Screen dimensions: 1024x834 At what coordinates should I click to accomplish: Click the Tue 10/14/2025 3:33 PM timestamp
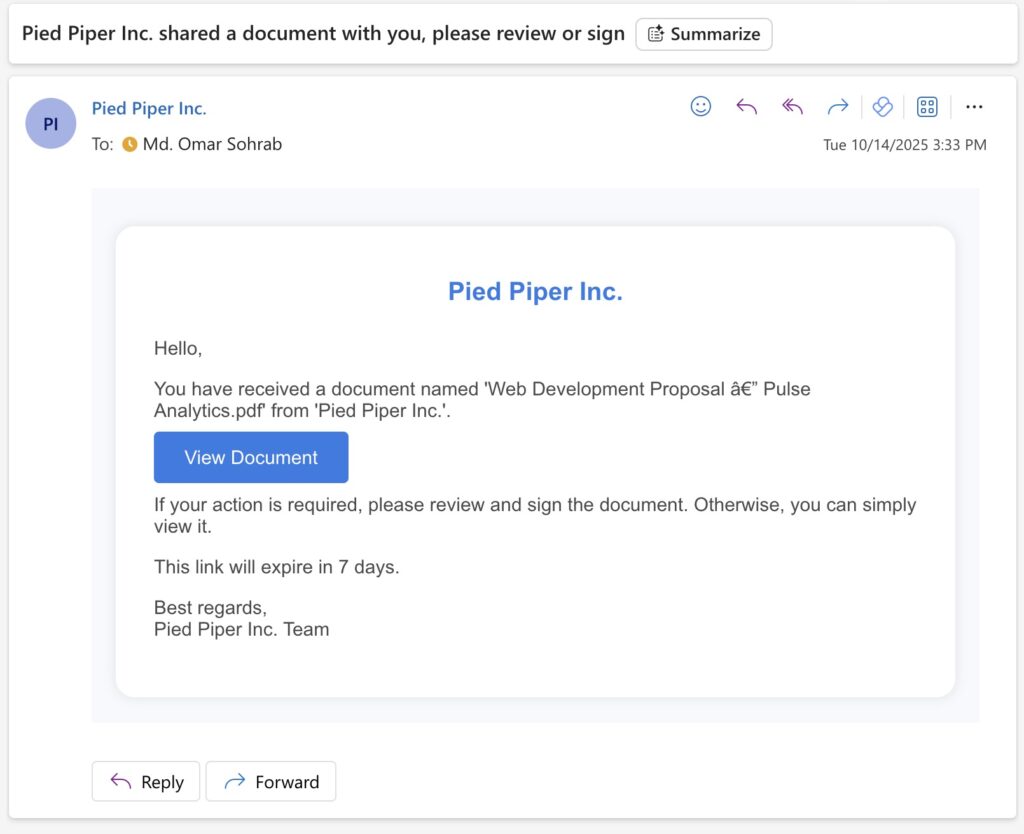coord(904,145)
